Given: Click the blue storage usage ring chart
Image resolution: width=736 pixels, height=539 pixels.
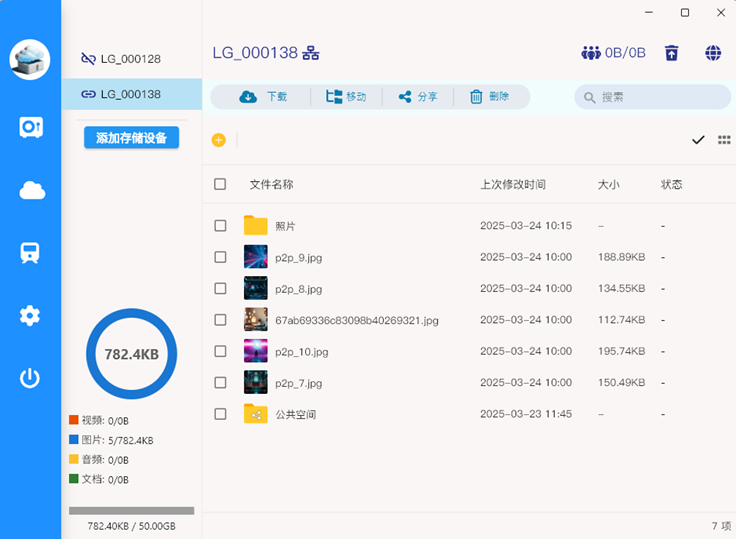Looking at the screenshot, I should click(131, 354).
